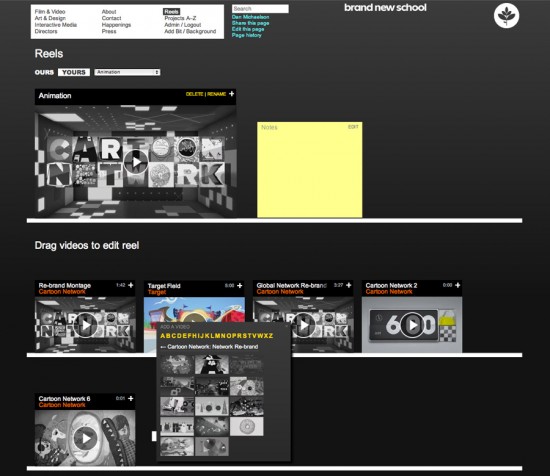Click the Logout link in navigation
Image resolution: width=550 pixels, height=476 pixels.
[x=192, y=25]
